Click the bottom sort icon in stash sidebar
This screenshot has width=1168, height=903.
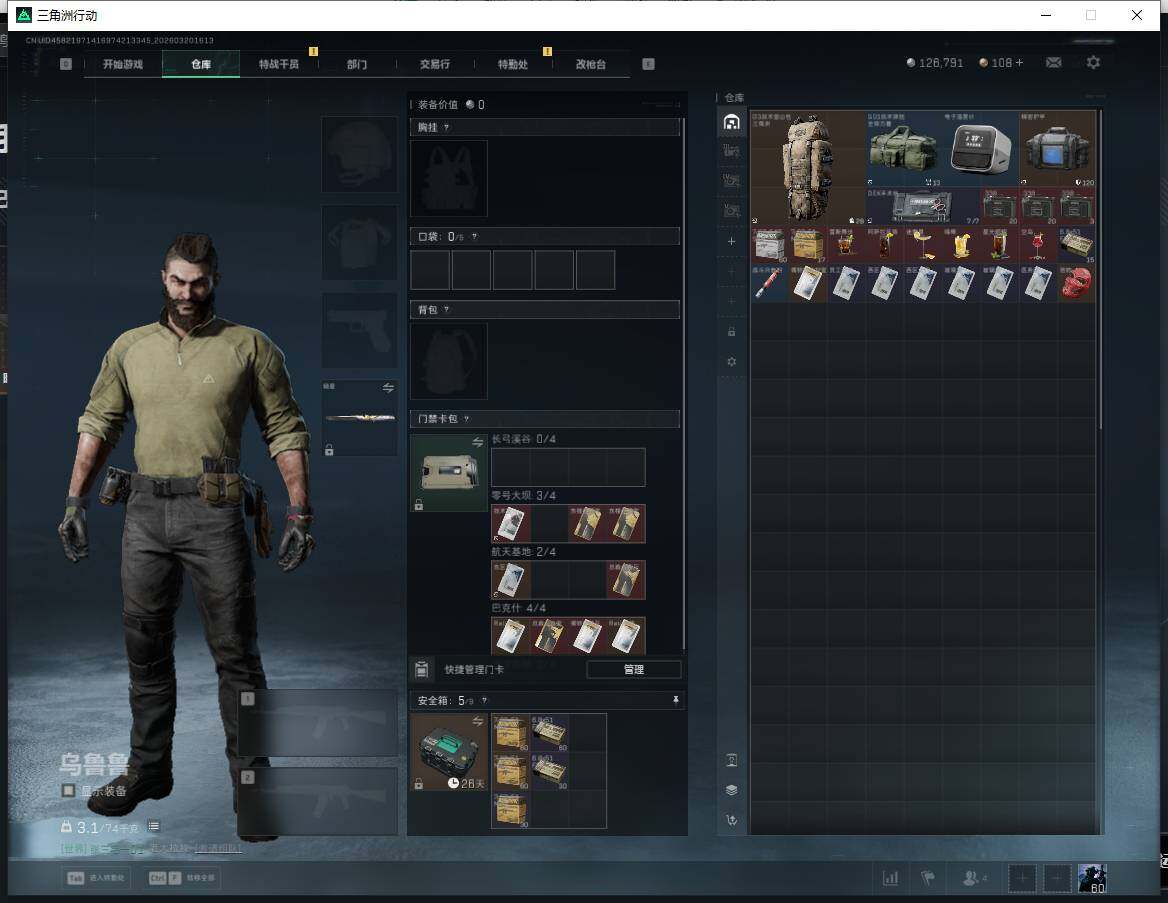tap(731, 820)
